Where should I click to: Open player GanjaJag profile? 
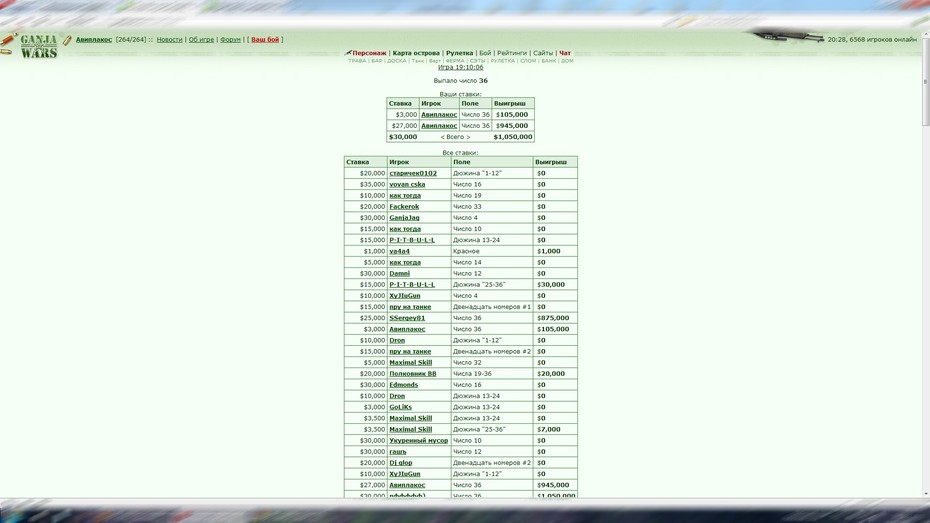coord(404,218)
